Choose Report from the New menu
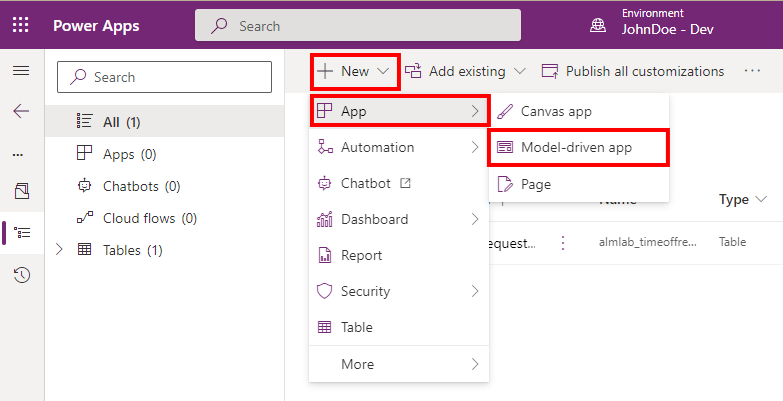This screenshot has width=783, height=401. (399, 255)
